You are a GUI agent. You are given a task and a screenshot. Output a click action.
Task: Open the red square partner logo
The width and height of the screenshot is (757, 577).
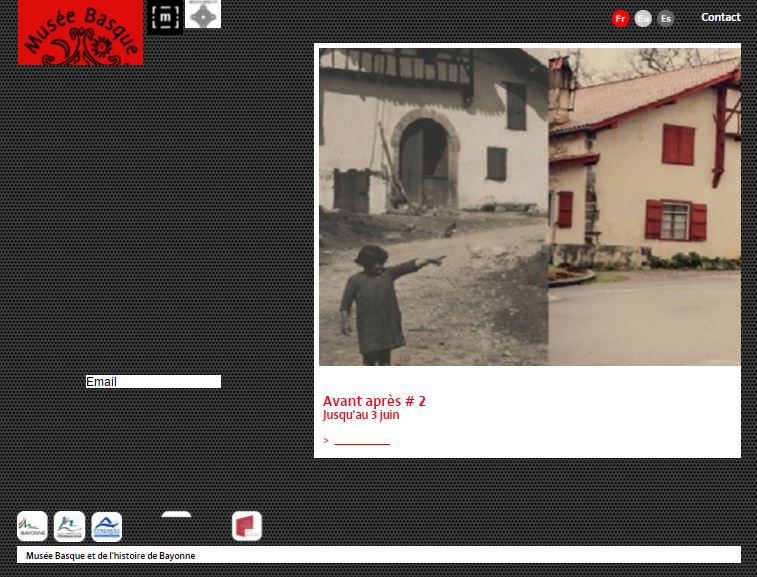(246, 526)
